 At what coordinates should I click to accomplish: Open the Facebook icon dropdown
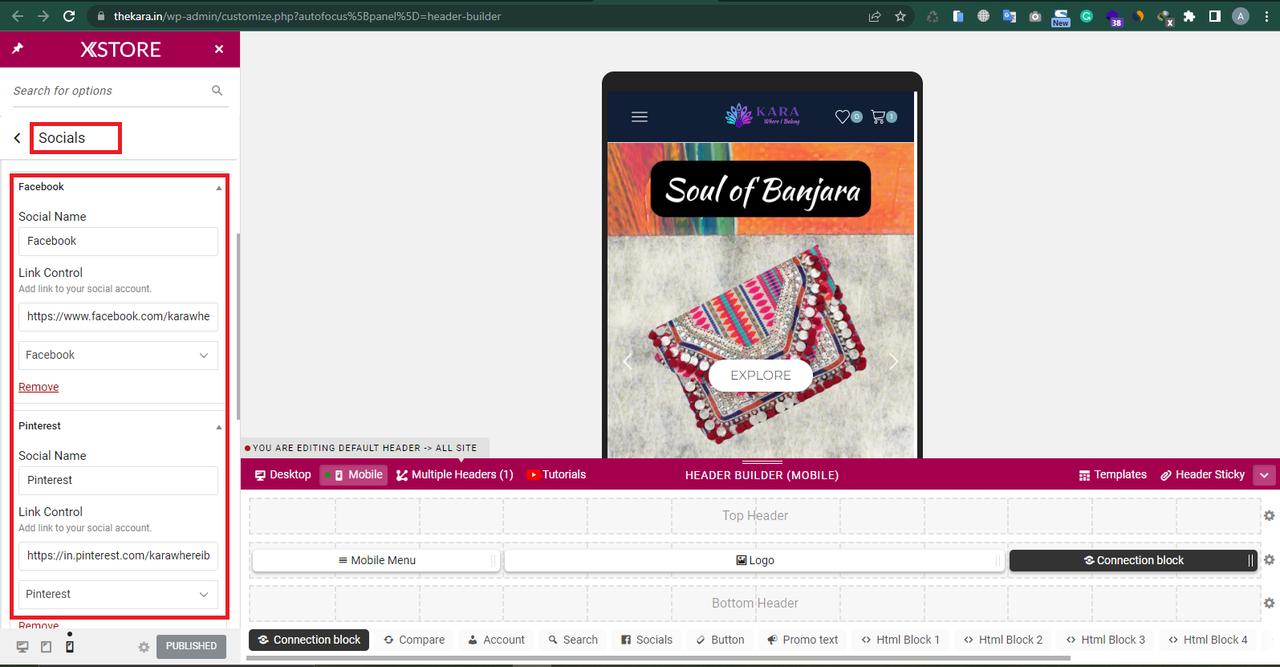pyautogui.click(x=118, y=355)
